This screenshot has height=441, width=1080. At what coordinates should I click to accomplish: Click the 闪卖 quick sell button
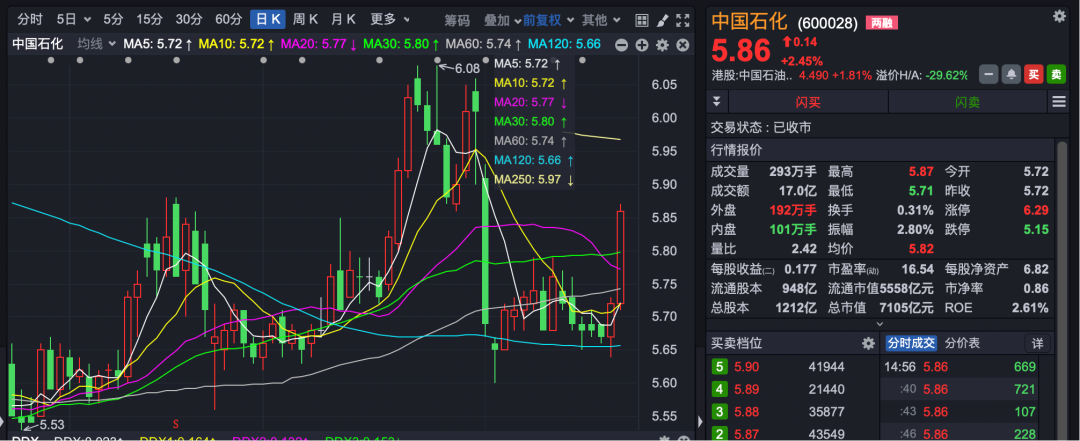click(967, 102)
